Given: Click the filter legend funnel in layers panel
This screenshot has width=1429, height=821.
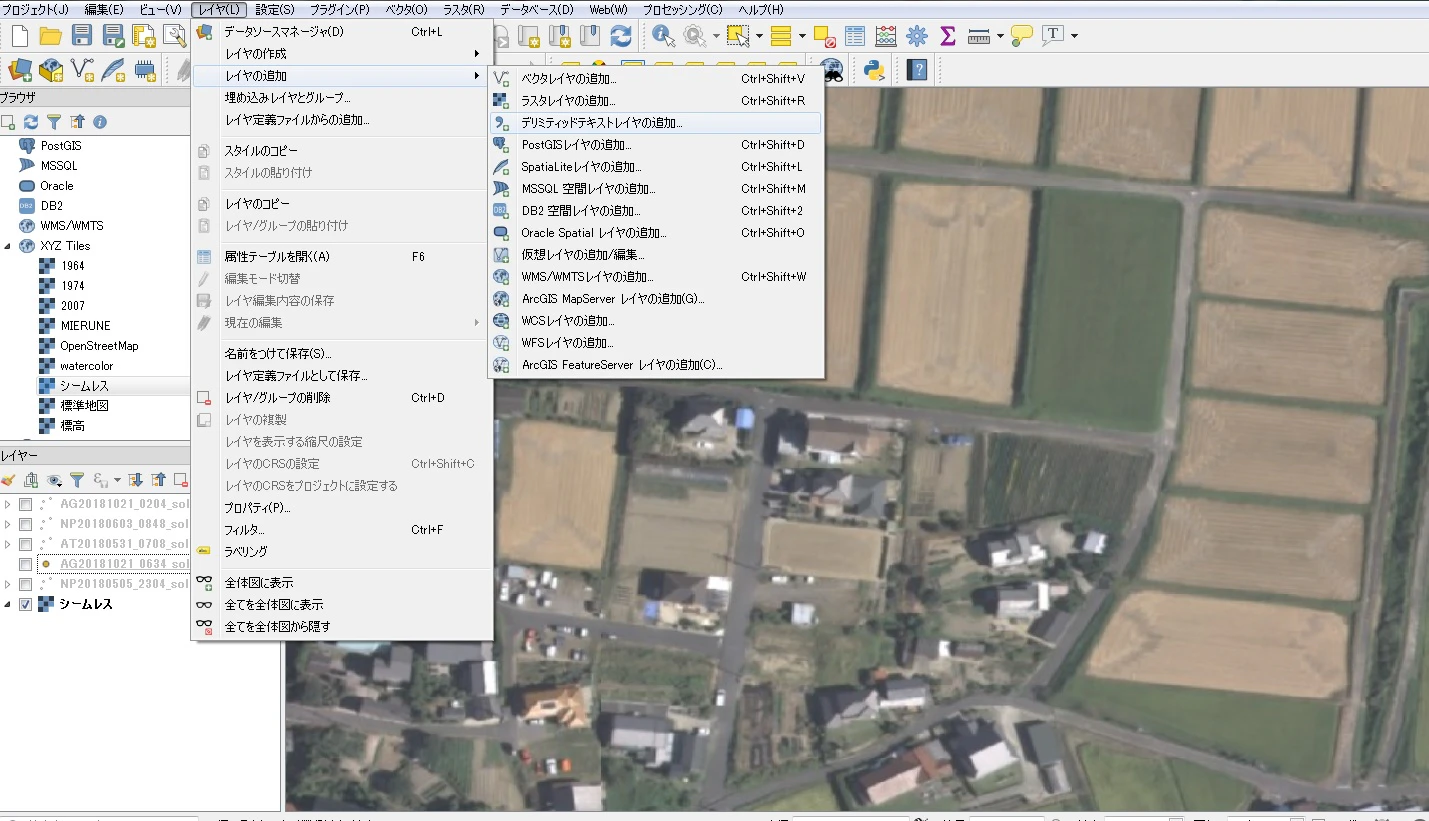Looking at the screenshot, I should tap(76, 480).
